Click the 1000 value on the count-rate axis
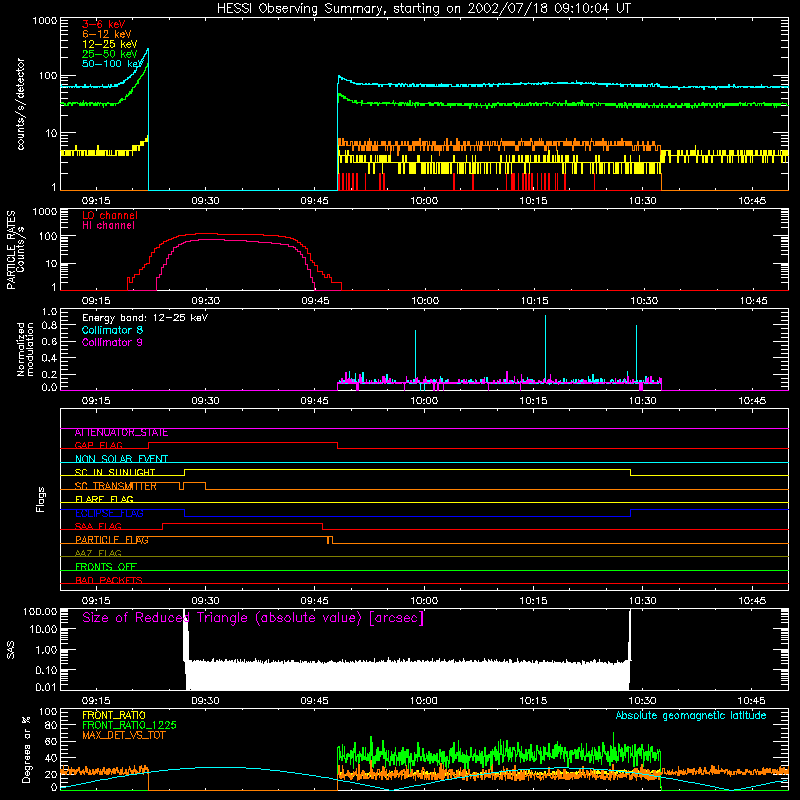Viewport: 800px width, 800px height. click(44, 21)
